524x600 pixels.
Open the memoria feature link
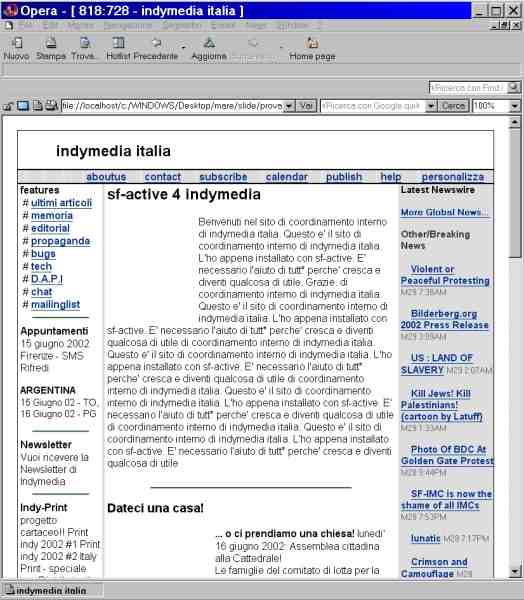[52, 215]
